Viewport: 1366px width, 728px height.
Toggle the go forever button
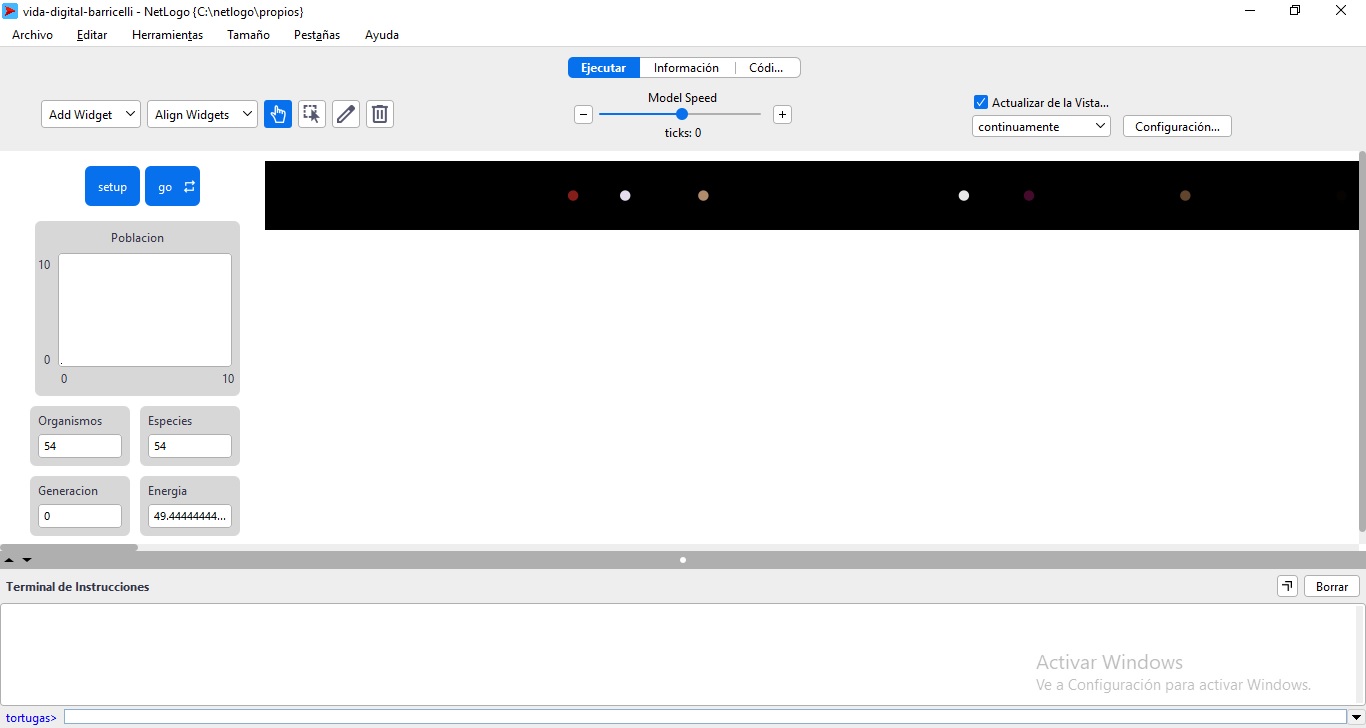tap(172, 187)
